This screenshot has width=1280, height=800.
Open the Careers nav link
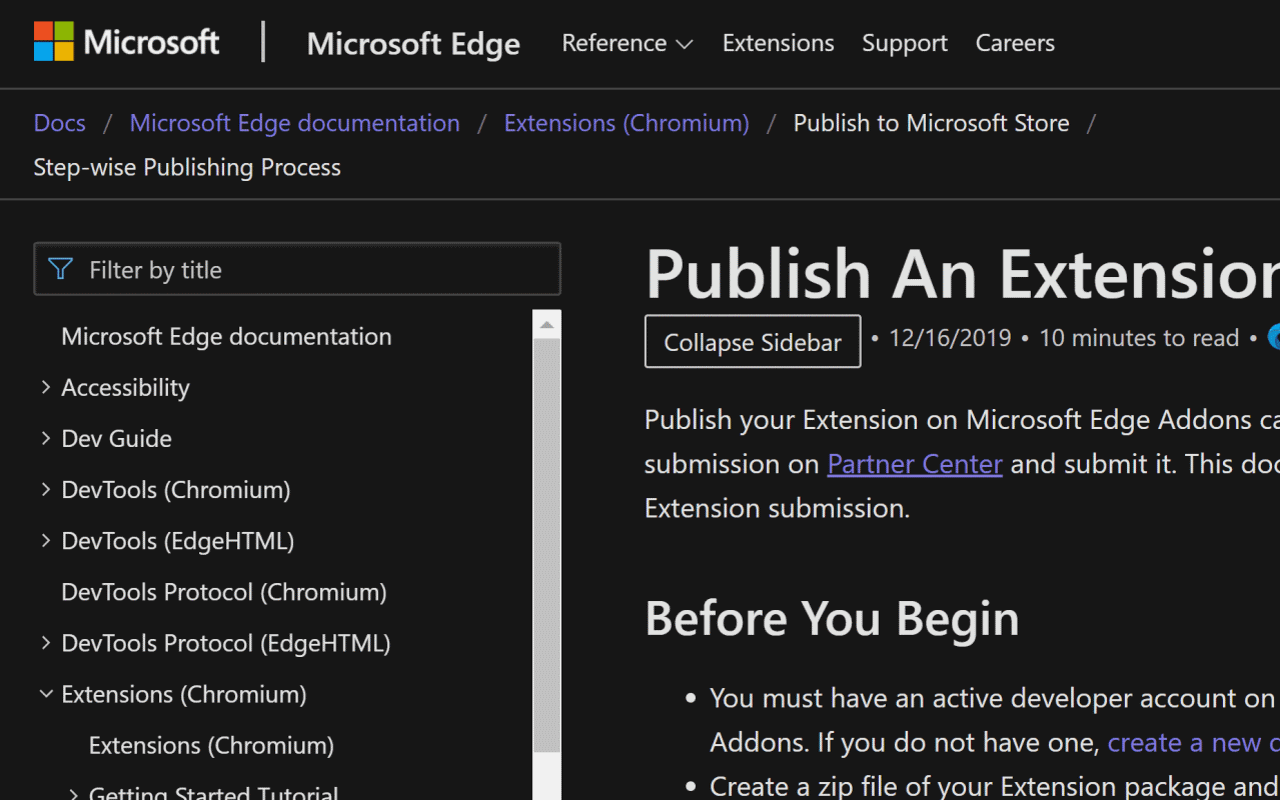tap(1014, 43)
